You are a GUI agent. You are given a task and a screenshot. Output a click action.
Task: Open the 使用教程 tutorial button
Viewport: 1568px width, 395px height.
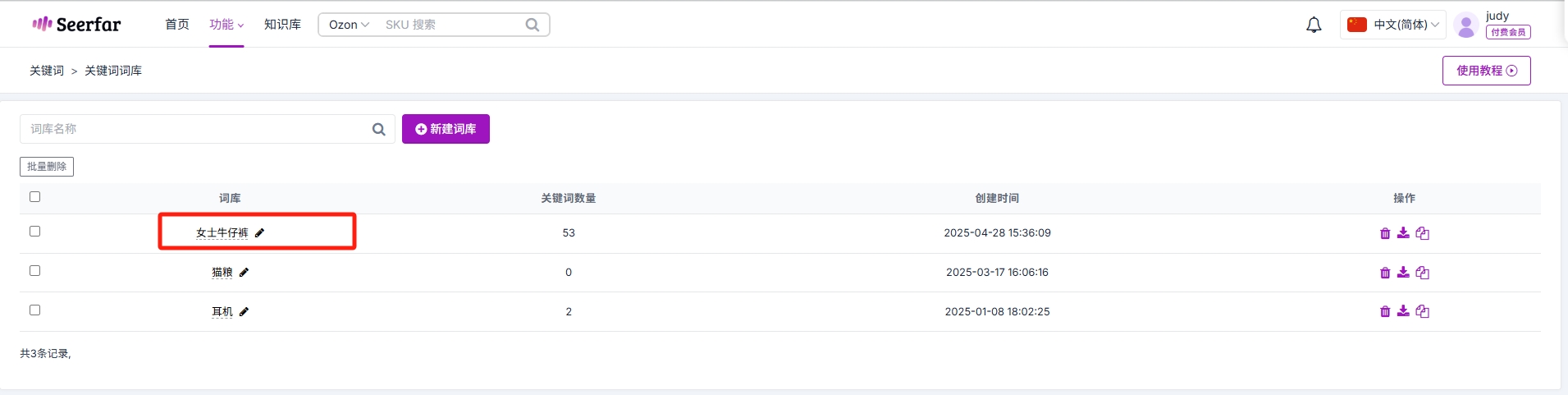pyautogui.click(x=1486, y=71)
